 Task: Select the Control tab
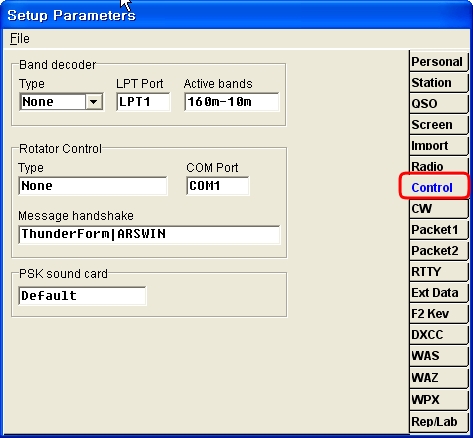(x=435, y=187)
